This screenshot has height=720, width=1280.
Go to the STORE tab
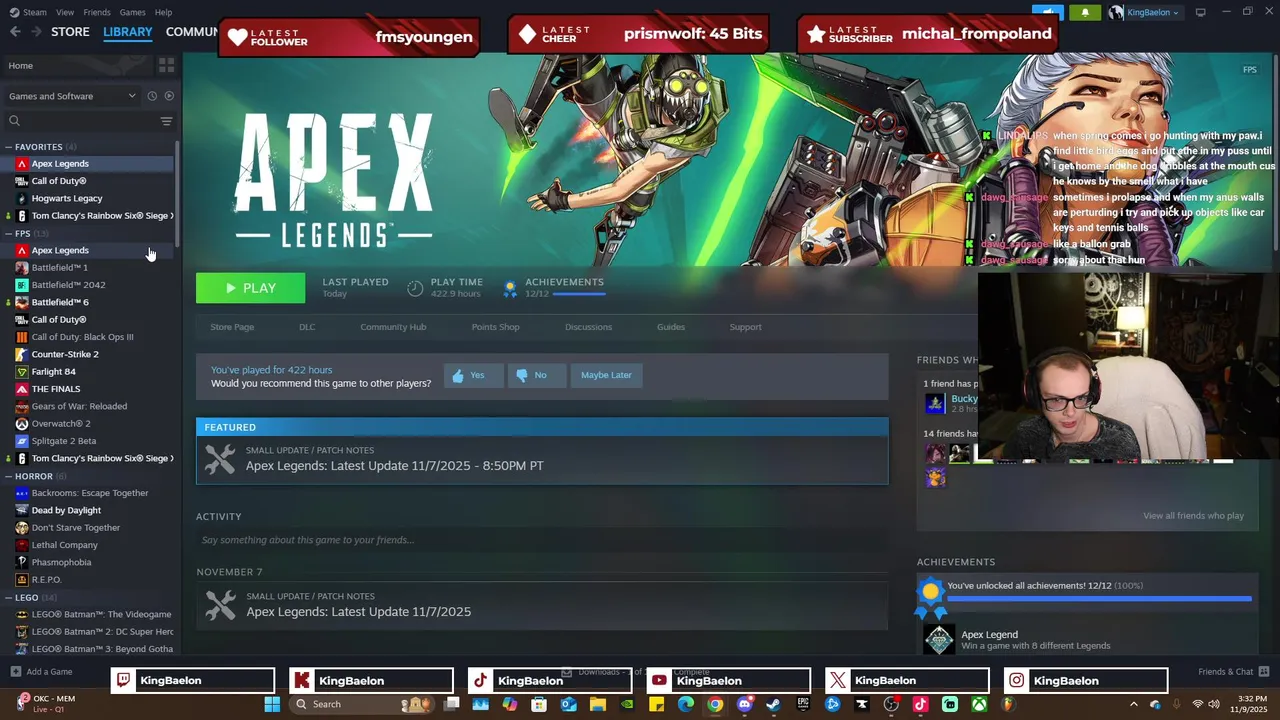coord(70,32)
